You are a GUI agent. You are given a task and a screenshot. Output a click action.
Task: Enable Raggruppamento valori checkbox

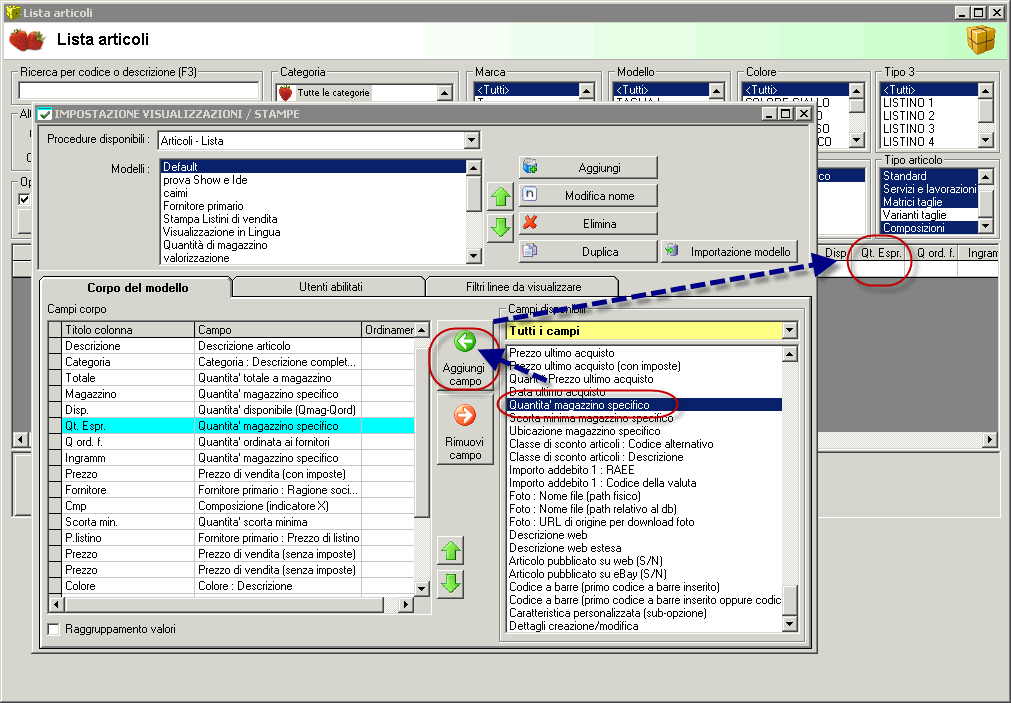pyautogui.click(x=54, y=629)
